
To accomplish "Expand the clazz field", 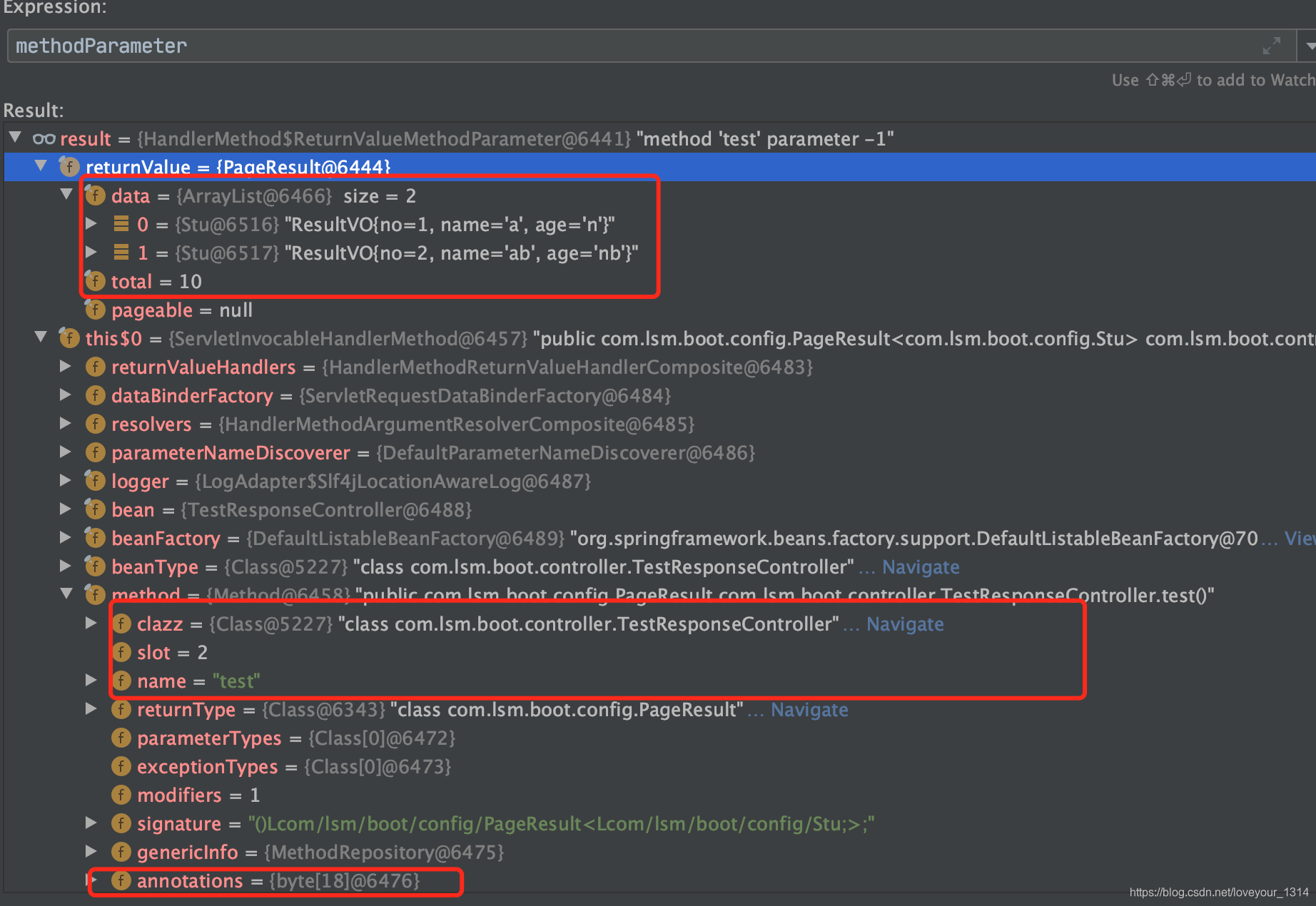I will 91,623.
